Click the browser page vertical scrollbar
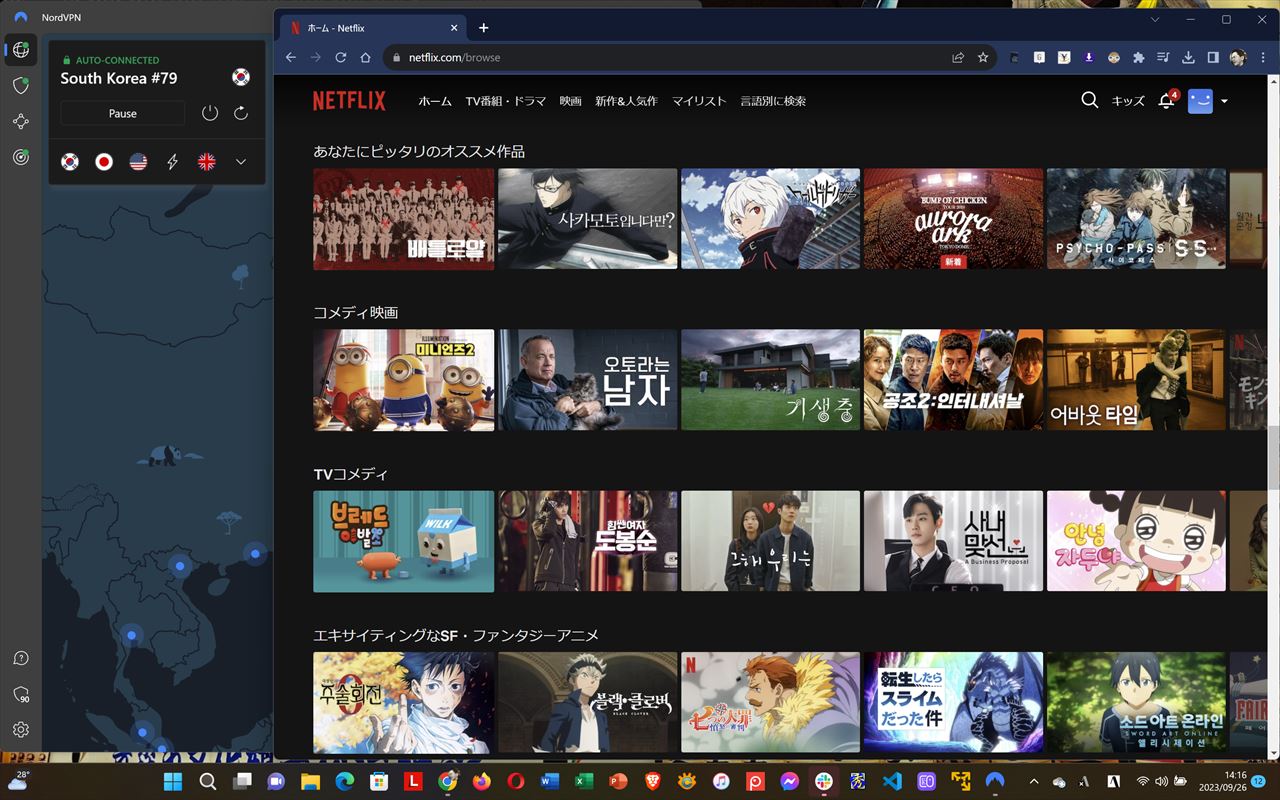This screenshot has height=800, width=1280. point(1273,457)
